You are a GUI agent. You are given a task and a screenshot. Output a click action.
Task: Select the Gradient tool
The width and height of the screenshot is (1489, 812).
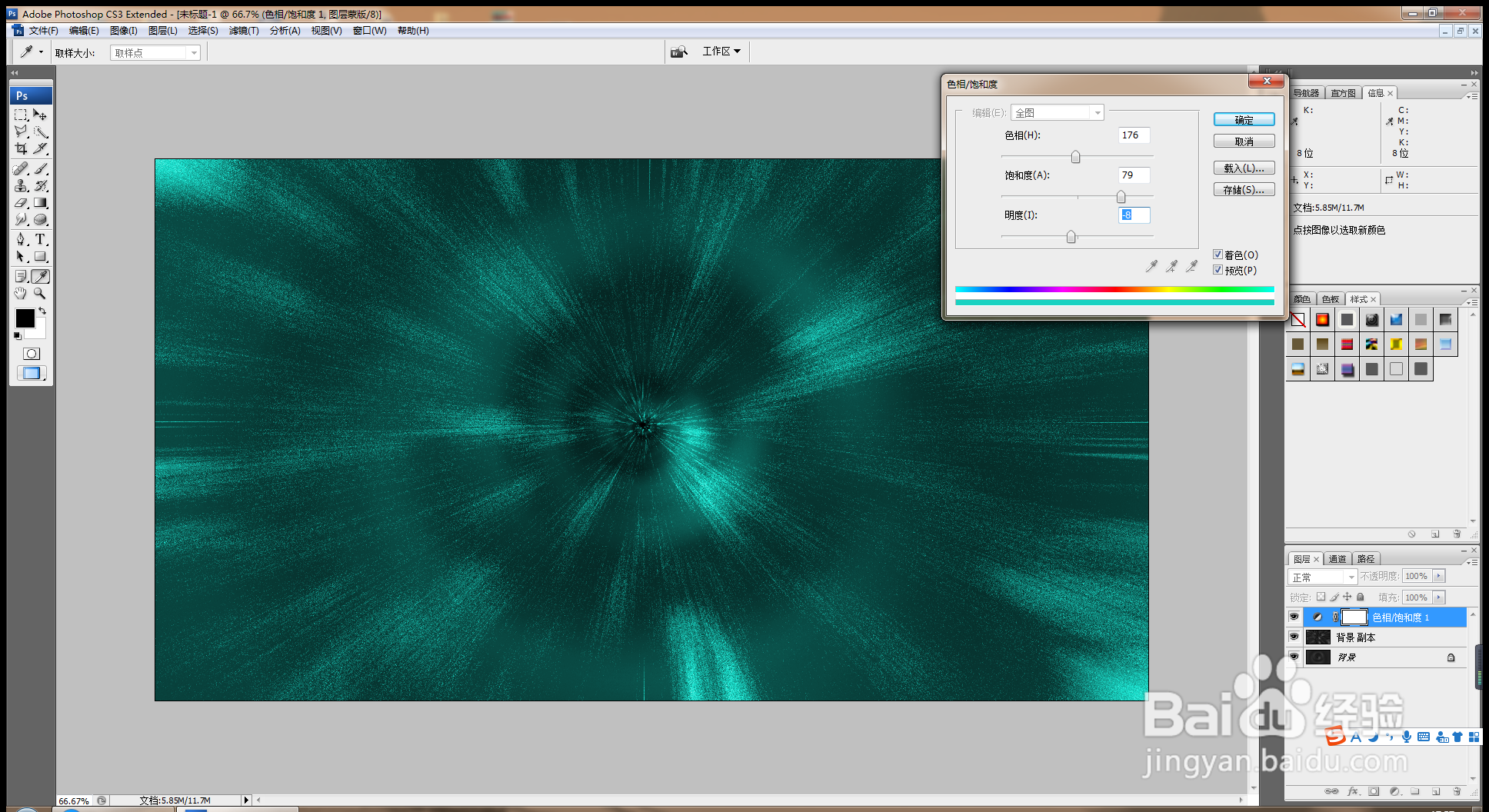41,203
